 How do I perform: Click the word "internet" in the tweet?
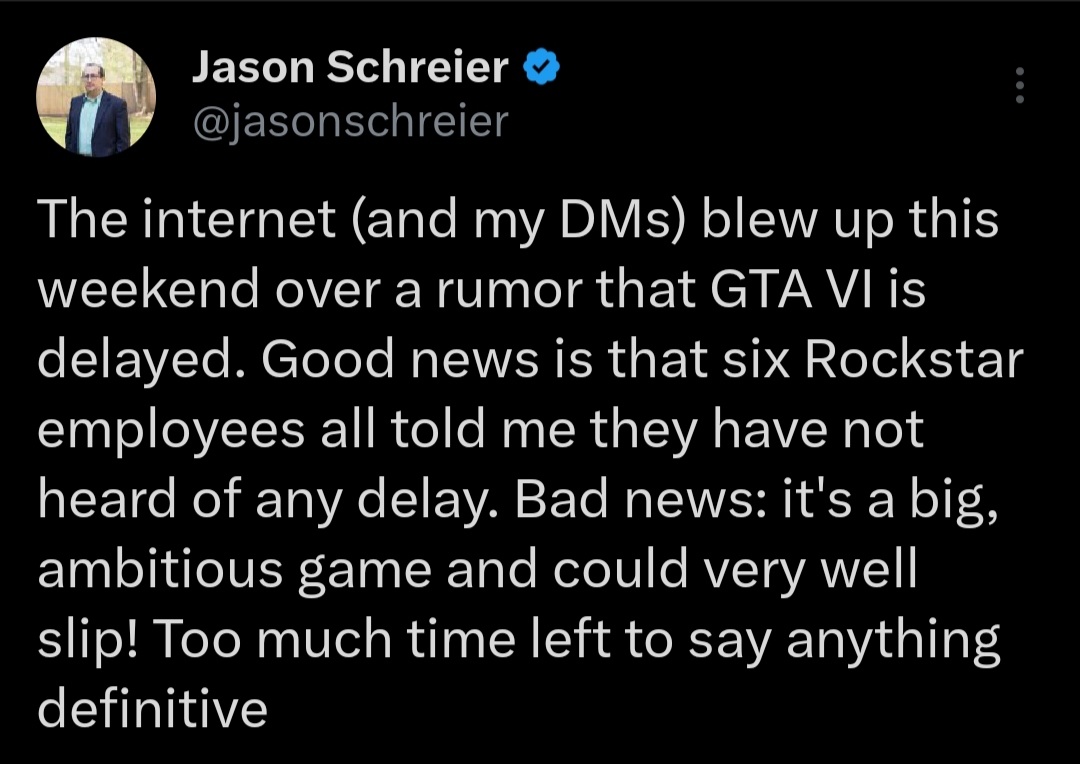pyautogui.click(x=239, y=219)
